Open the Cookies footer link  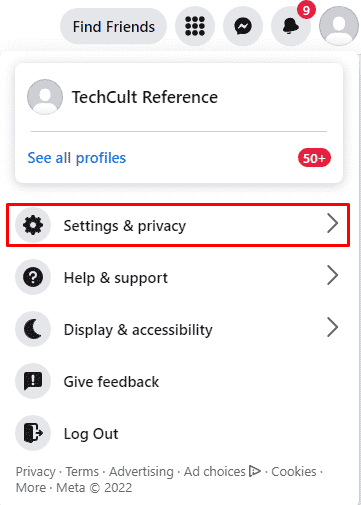pyautogui.click(x=294, y=472)
